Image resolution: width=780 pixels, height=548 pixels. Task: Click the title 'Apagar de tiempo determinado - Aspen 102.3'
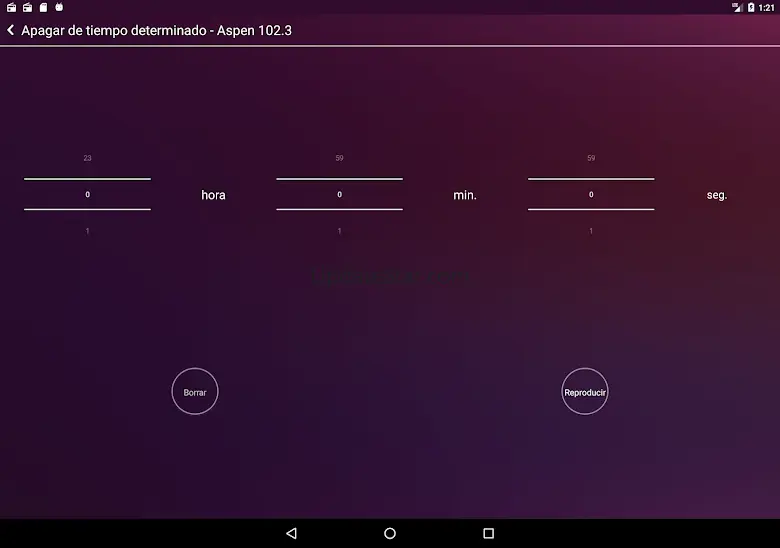click(x=156, y=30)
